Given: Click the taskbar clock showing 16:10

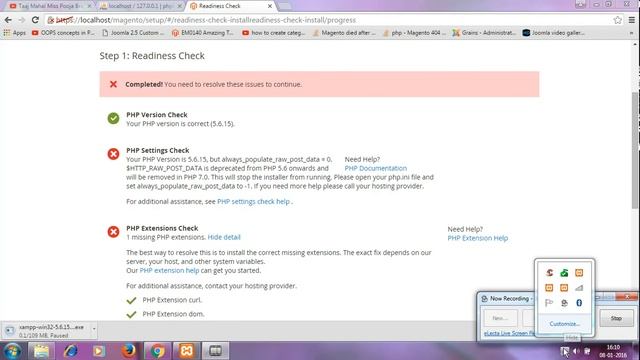Looking at the screenshot, I should (613, 351).
